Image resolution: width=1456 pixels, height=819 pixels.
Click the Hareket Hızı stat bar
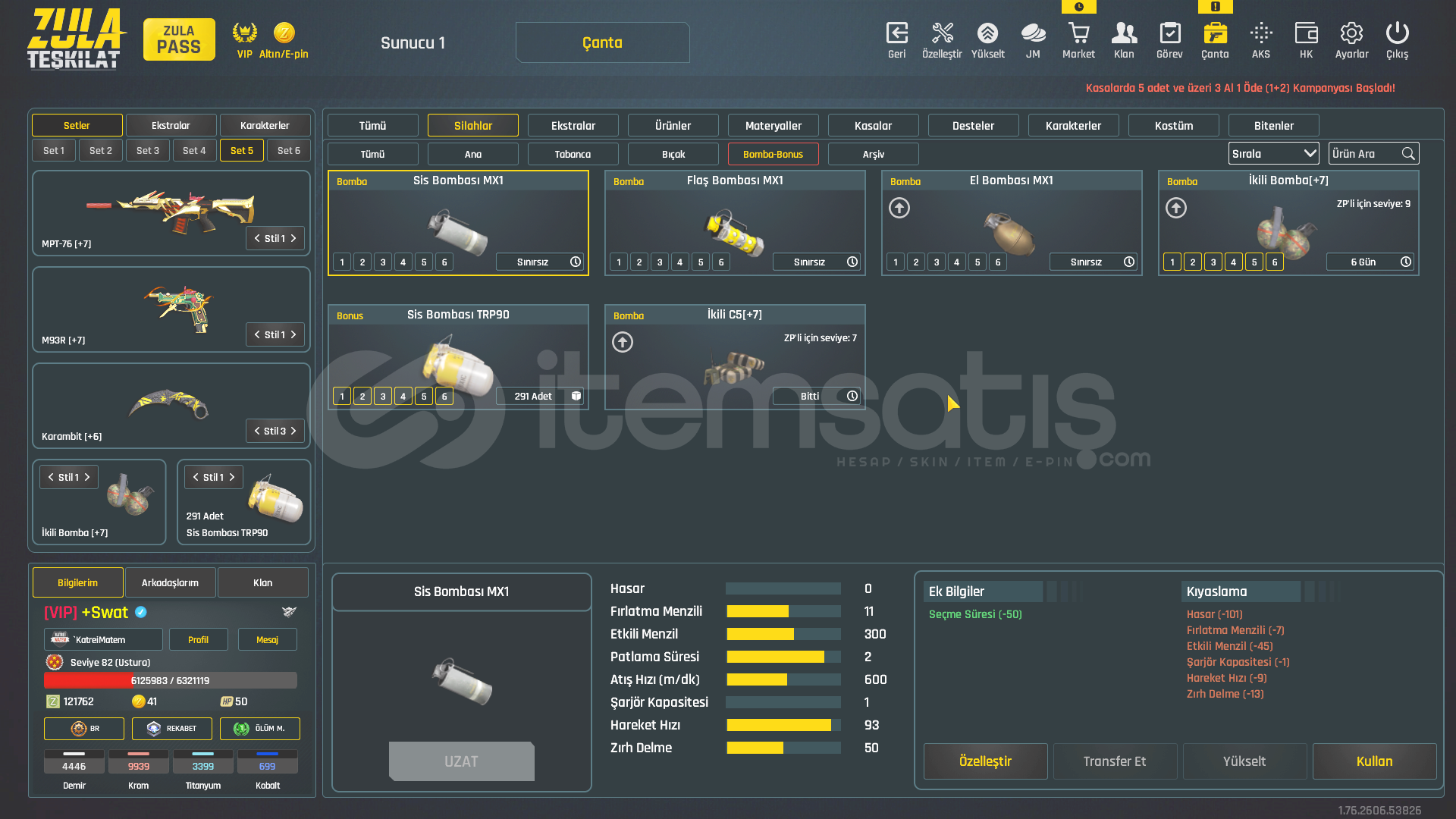click(x=783, y=725)
